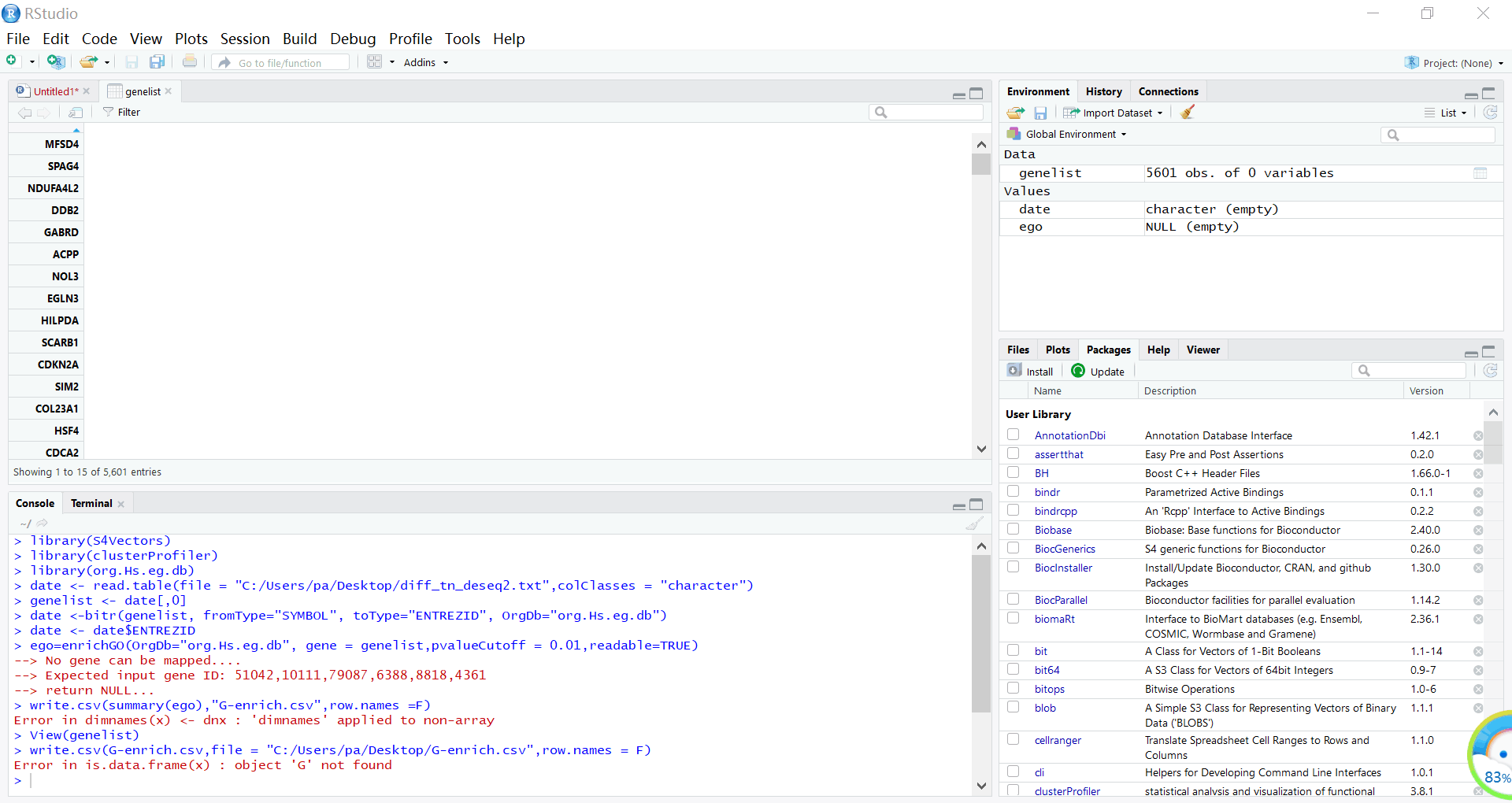Click the Save All documents icon
Image resolution: width=1512 pixels, height=803 pixels.
click(x=157, y=62)
